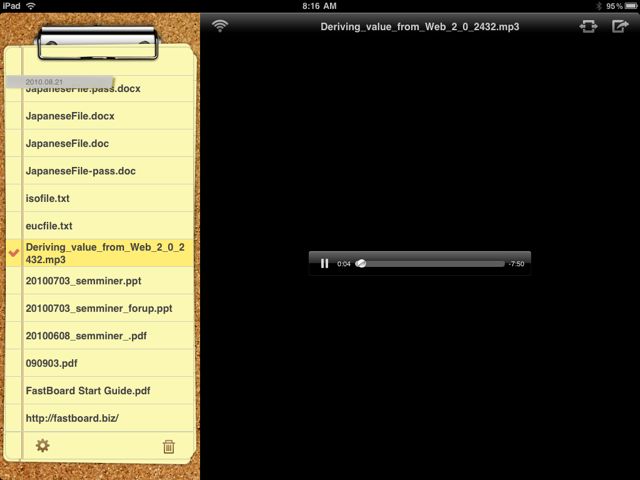
Task: Open JapaneseFile.docx
Action: (x=100, y=116)
